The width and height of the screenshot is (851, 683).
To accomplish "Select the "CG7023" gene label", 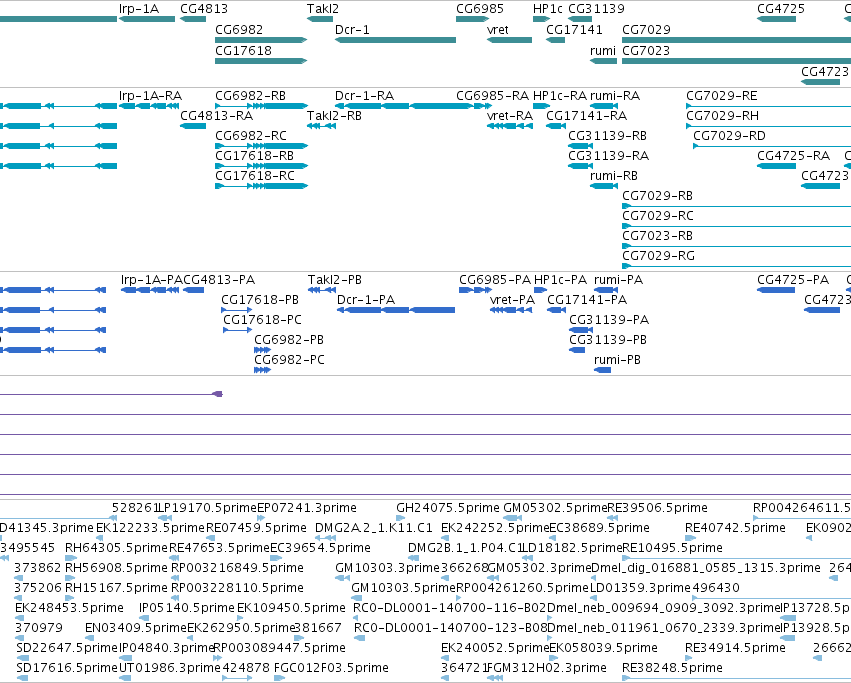I will 646,50.
